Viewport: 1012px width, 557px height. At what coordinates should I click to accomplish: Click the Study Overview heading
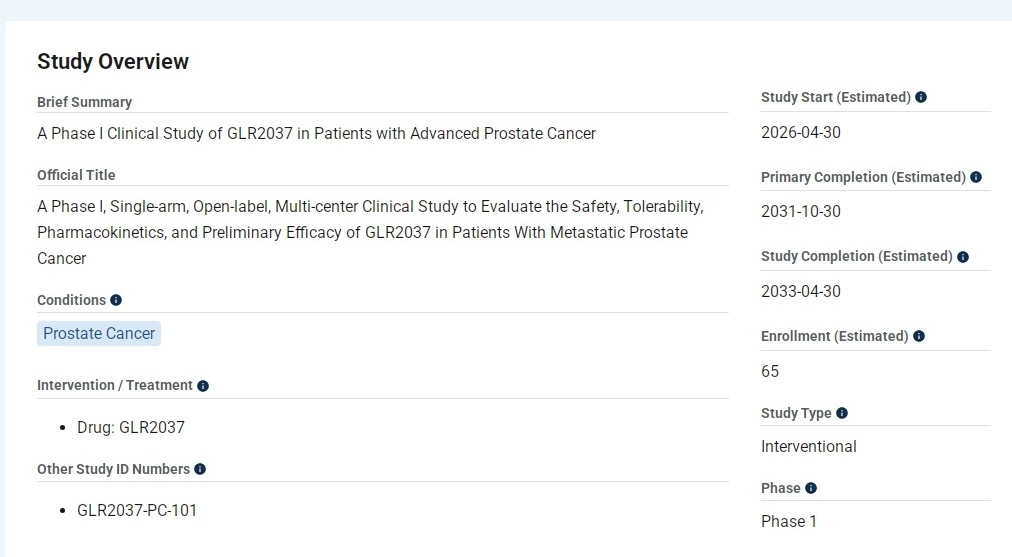coord(113,61)
